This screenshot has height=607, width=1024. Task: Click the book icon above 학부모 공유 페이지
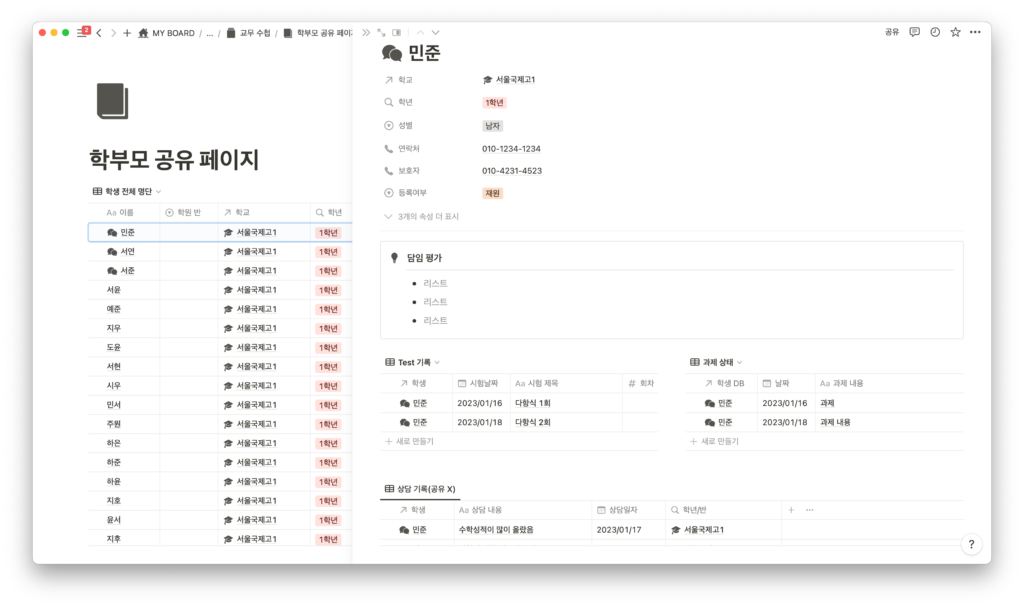112,98
